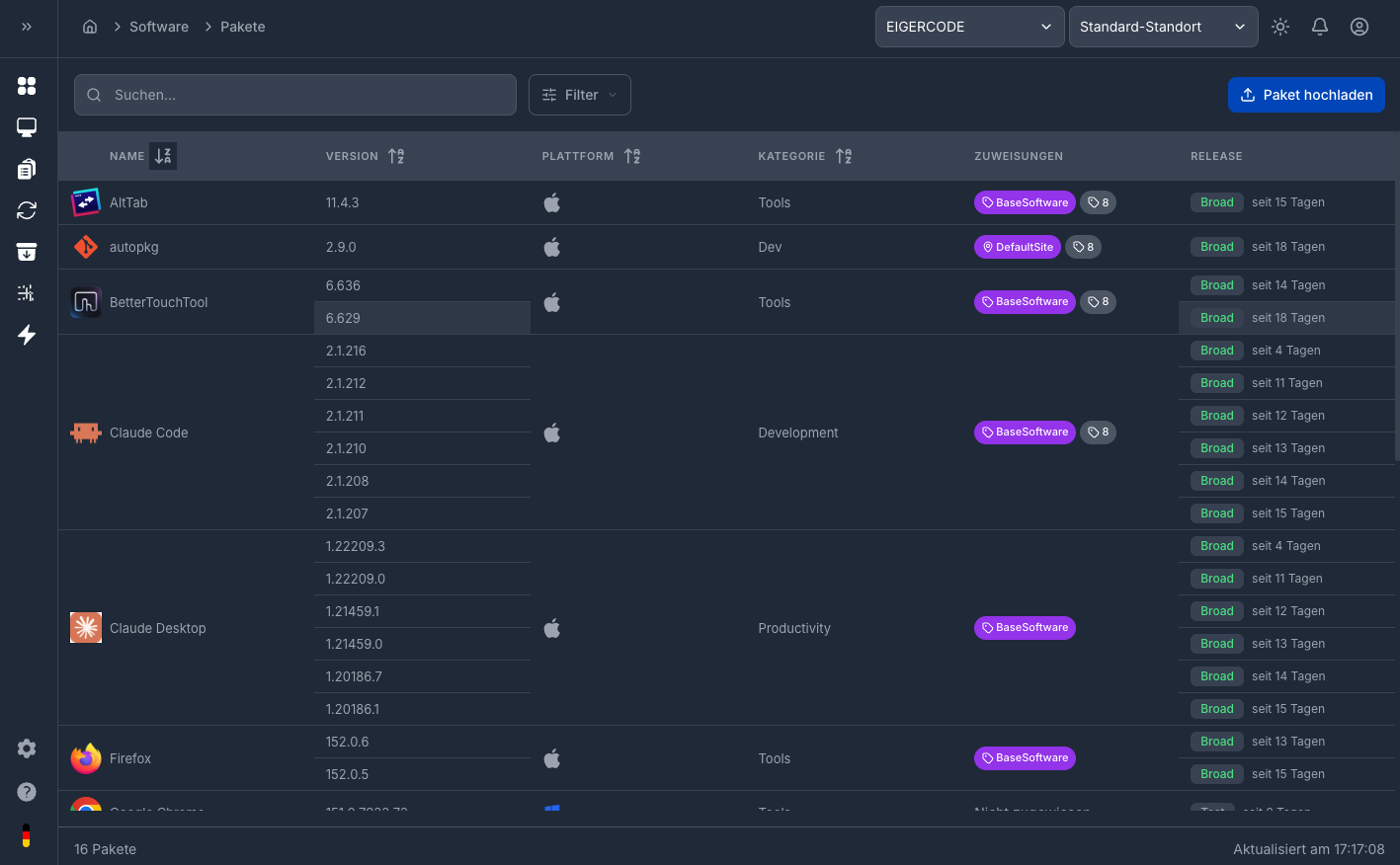Click the lightning bolt icon in sidebar

27,335
